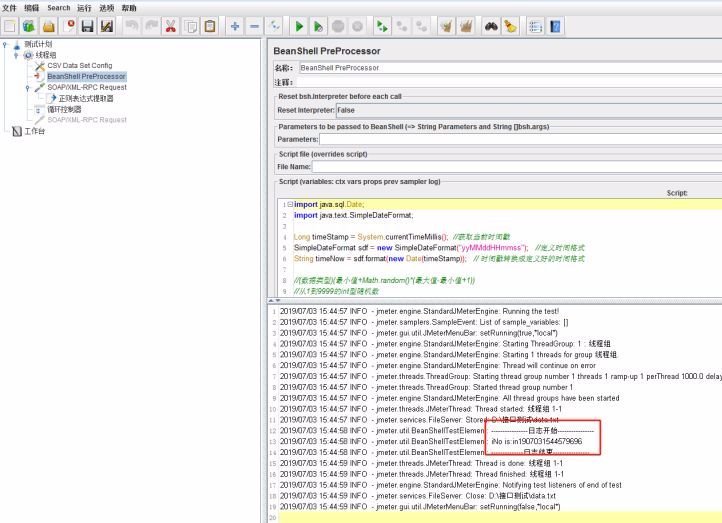The height and width of the screenshot is (523, 722).
Task: Click the green Start test run icon
Action: point(299,27)
